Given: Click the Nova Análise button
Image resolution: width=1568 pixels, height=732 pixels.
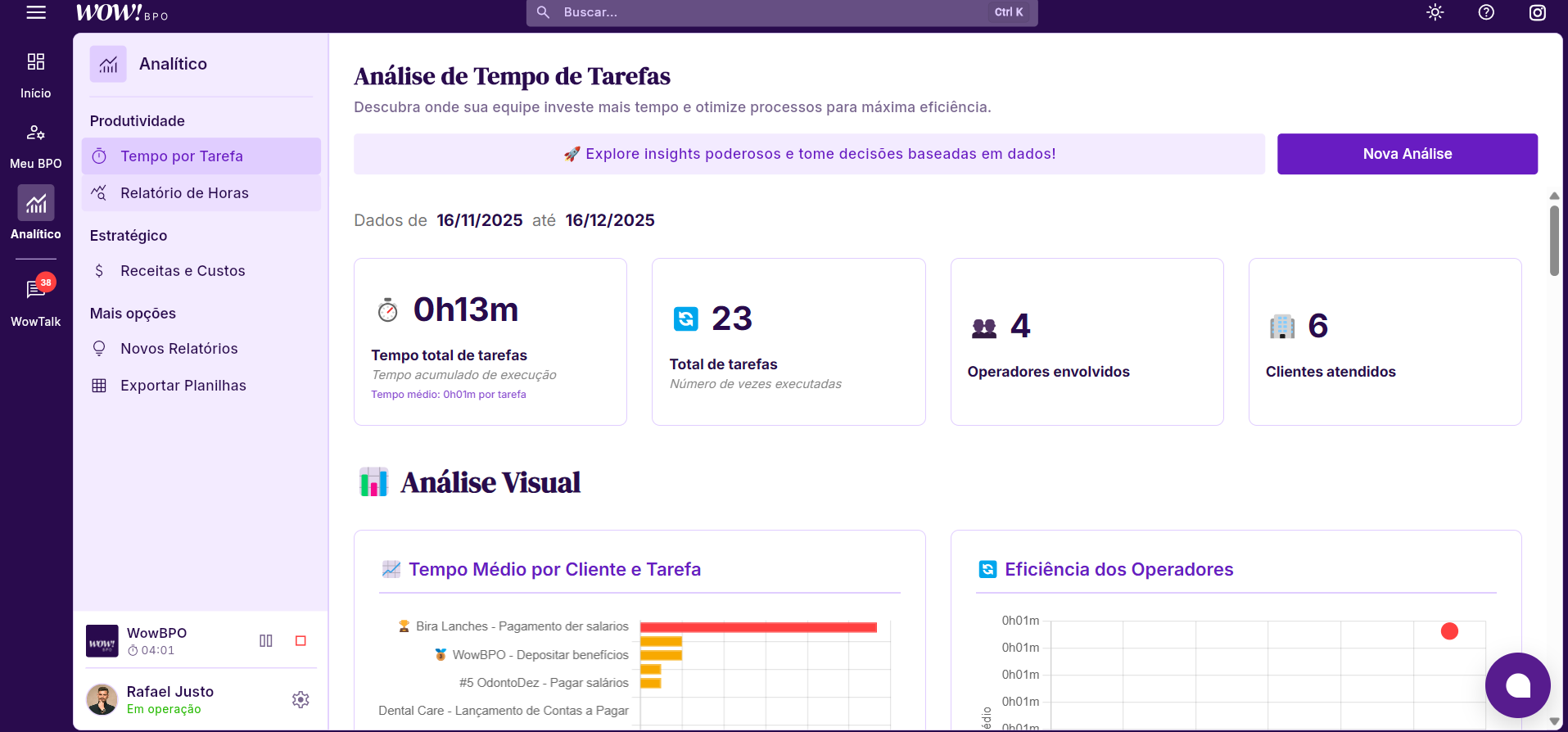Looking at the screenshot, I should (1407, 154).
